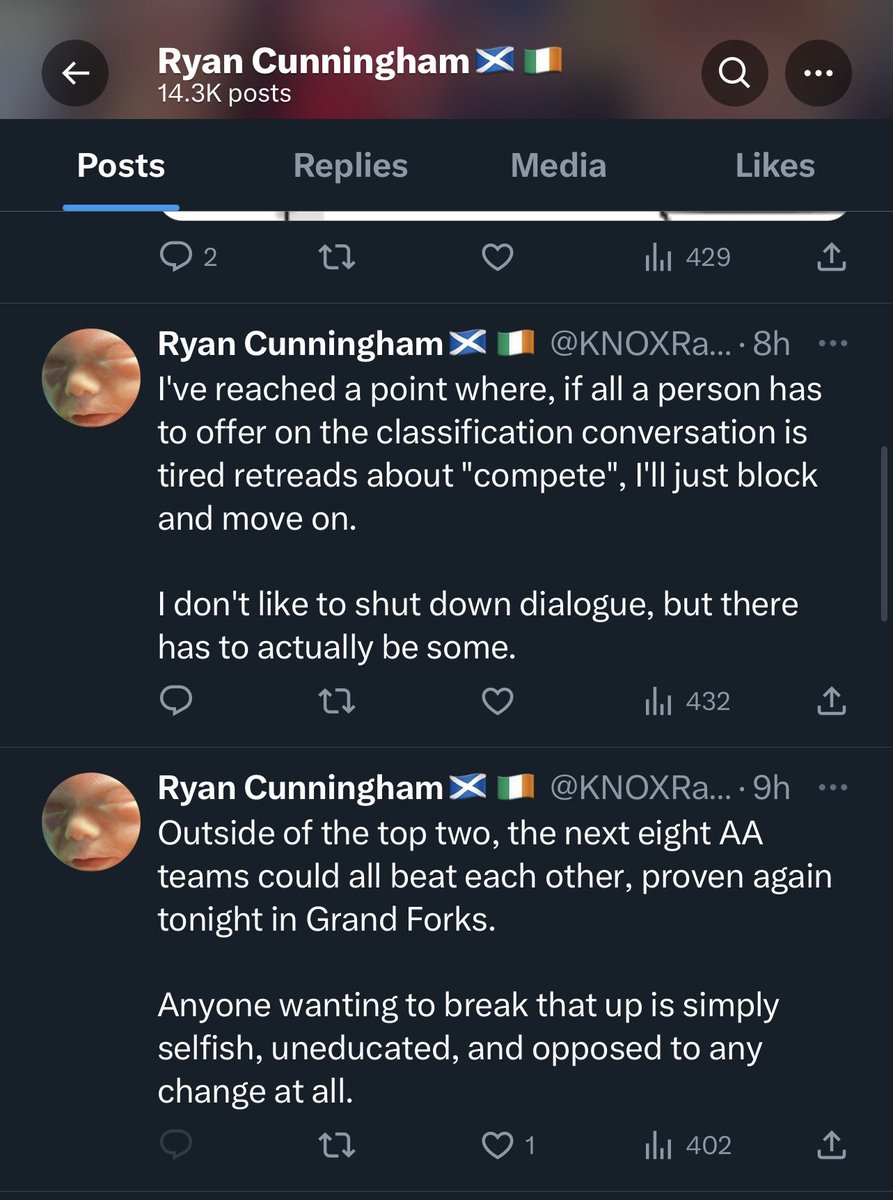This screenshot has height=1200, width=893.
Task: Open more options on the 9h post
Action: click(832, 787)
